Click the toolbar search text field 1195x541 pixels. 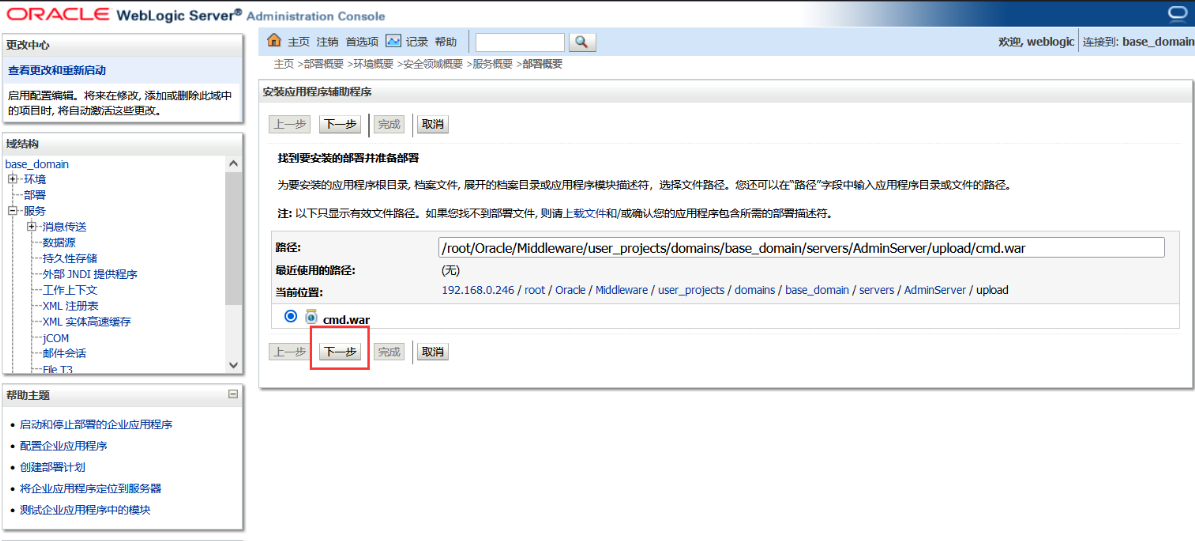coord(520,42)
